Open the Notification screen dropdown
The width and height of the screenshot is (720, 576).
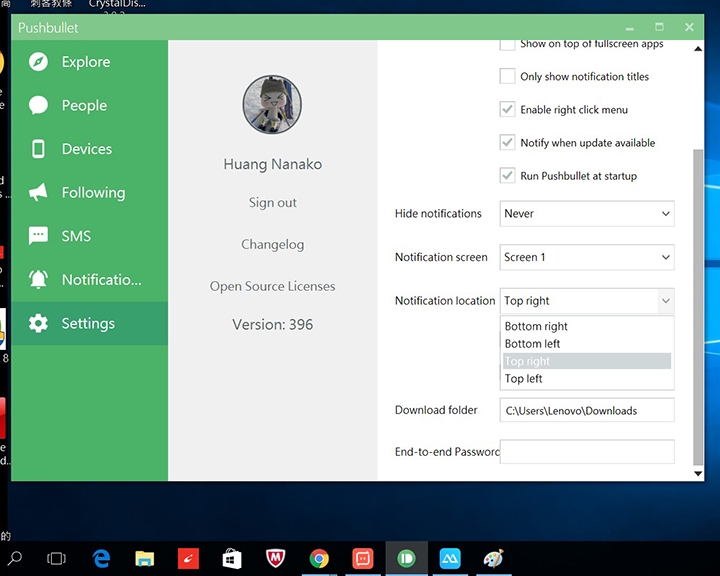tap(587, 257)
